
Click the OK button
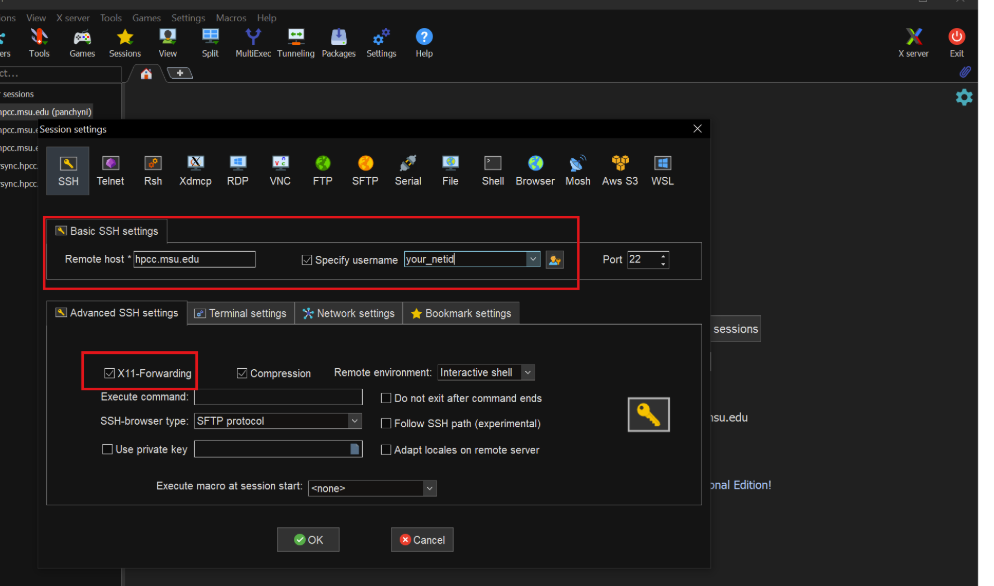tap(308, 540)
